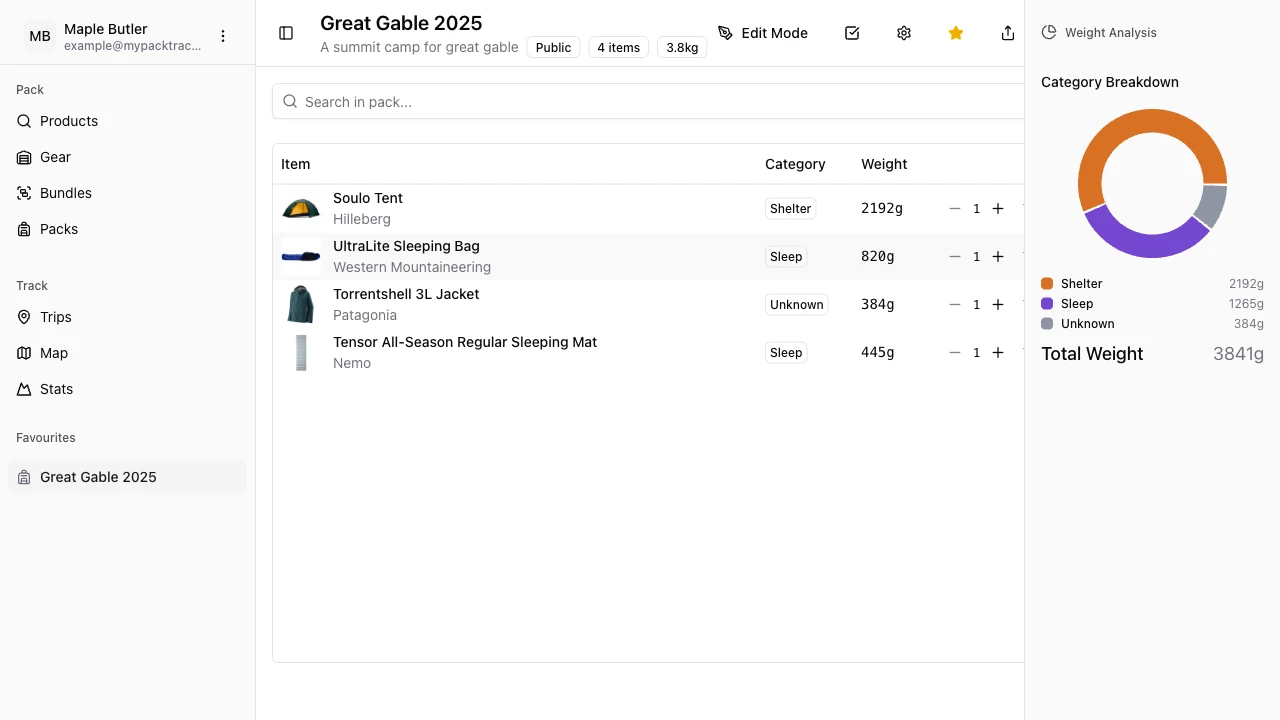The width and height of the screenshot is (1280, 720).
Task: Toggle the sidebar collapse icon
Action: (x=286, y=33)
